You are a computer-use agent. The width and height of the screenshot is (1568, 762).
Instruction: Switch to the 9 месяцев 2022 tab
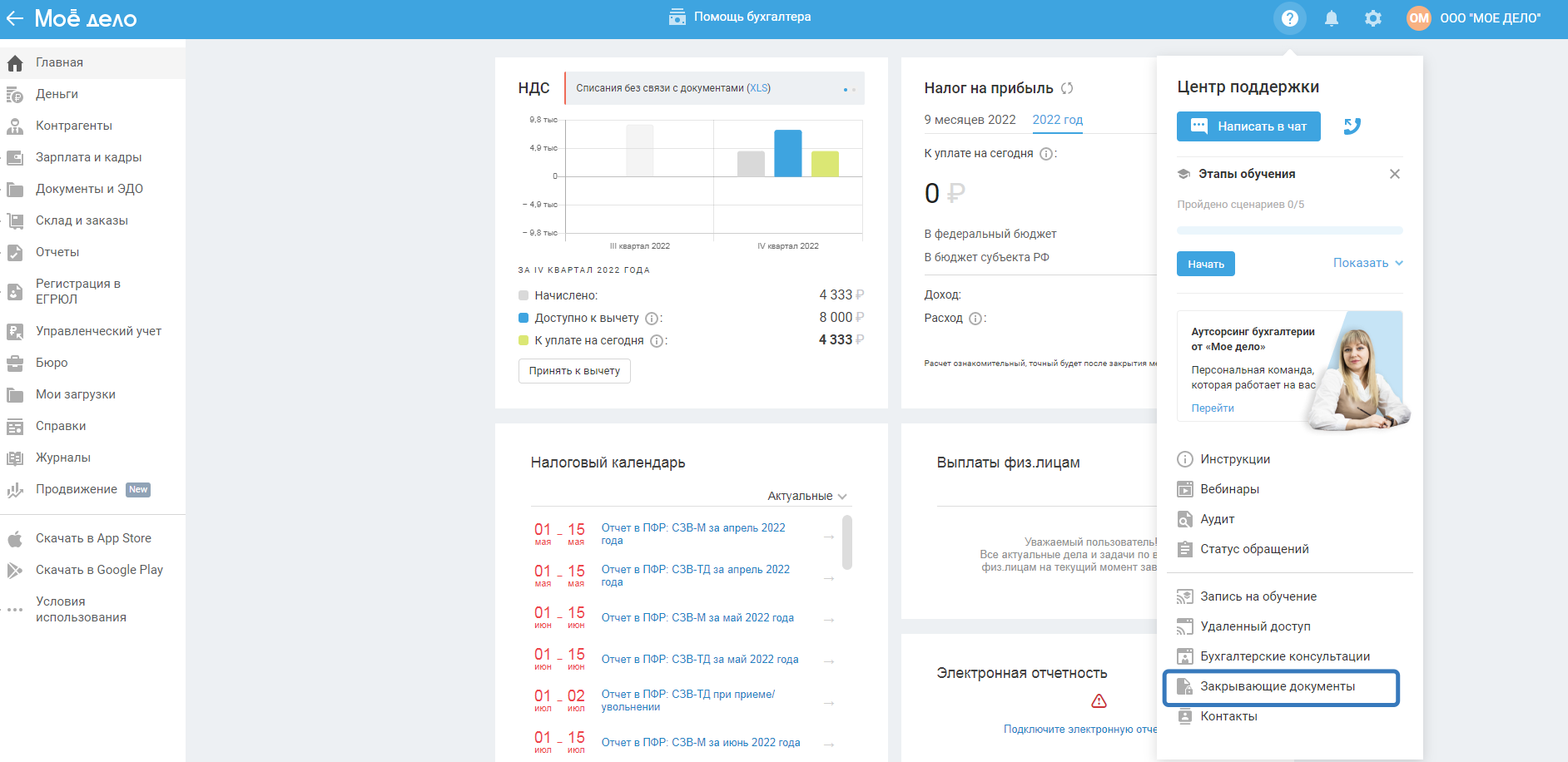pos(970,120)
